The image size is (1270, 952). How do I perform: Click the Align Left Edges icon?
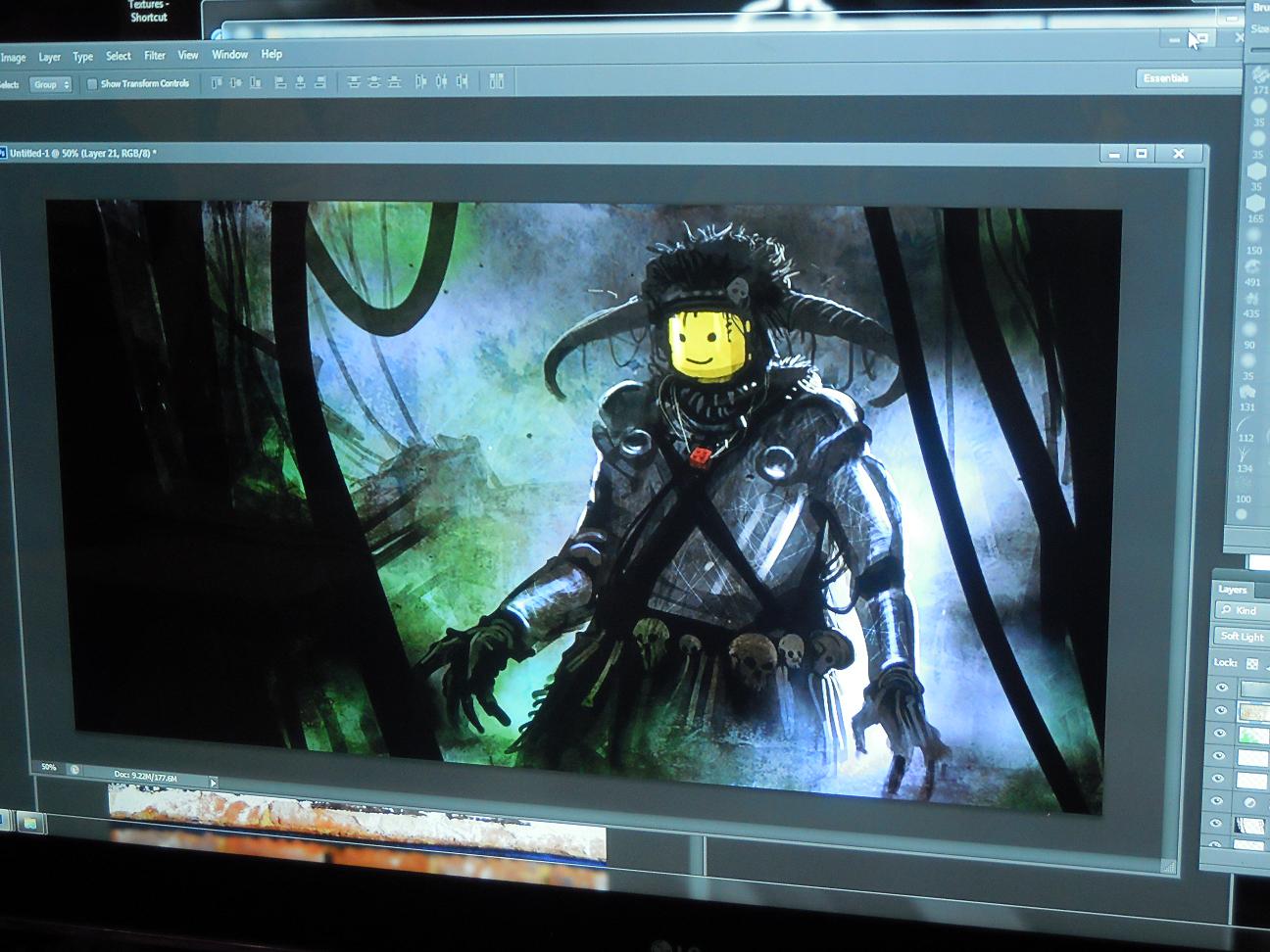(280, 83)
